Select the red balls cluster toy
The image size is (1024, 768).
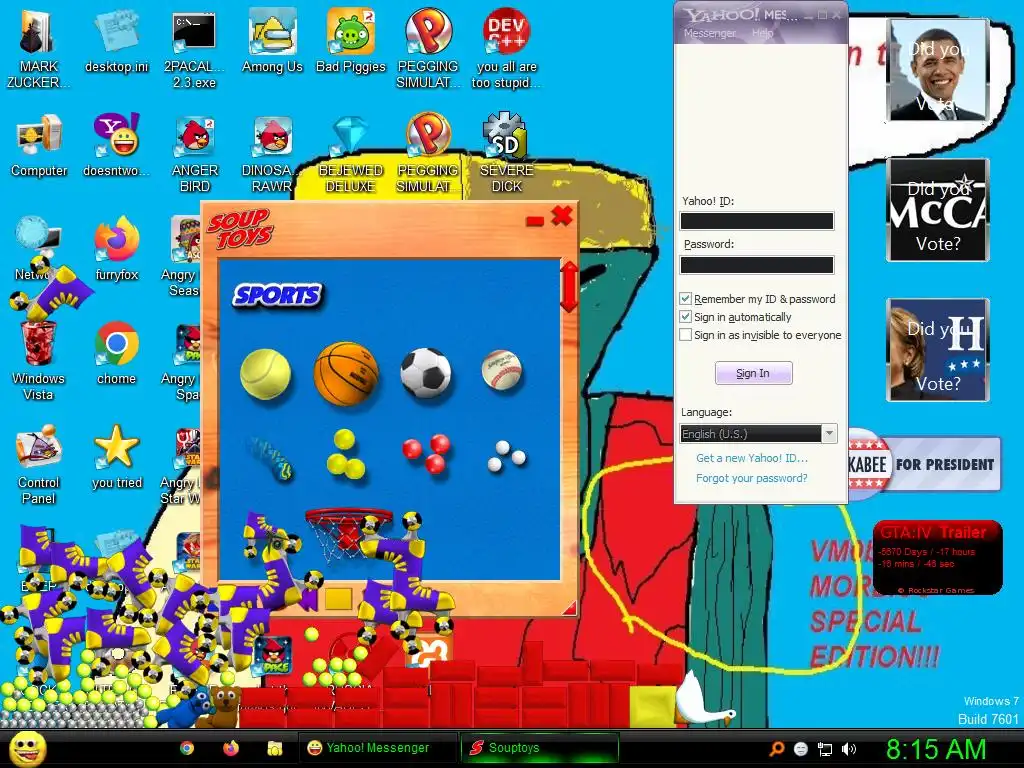(x=426, y=453)
